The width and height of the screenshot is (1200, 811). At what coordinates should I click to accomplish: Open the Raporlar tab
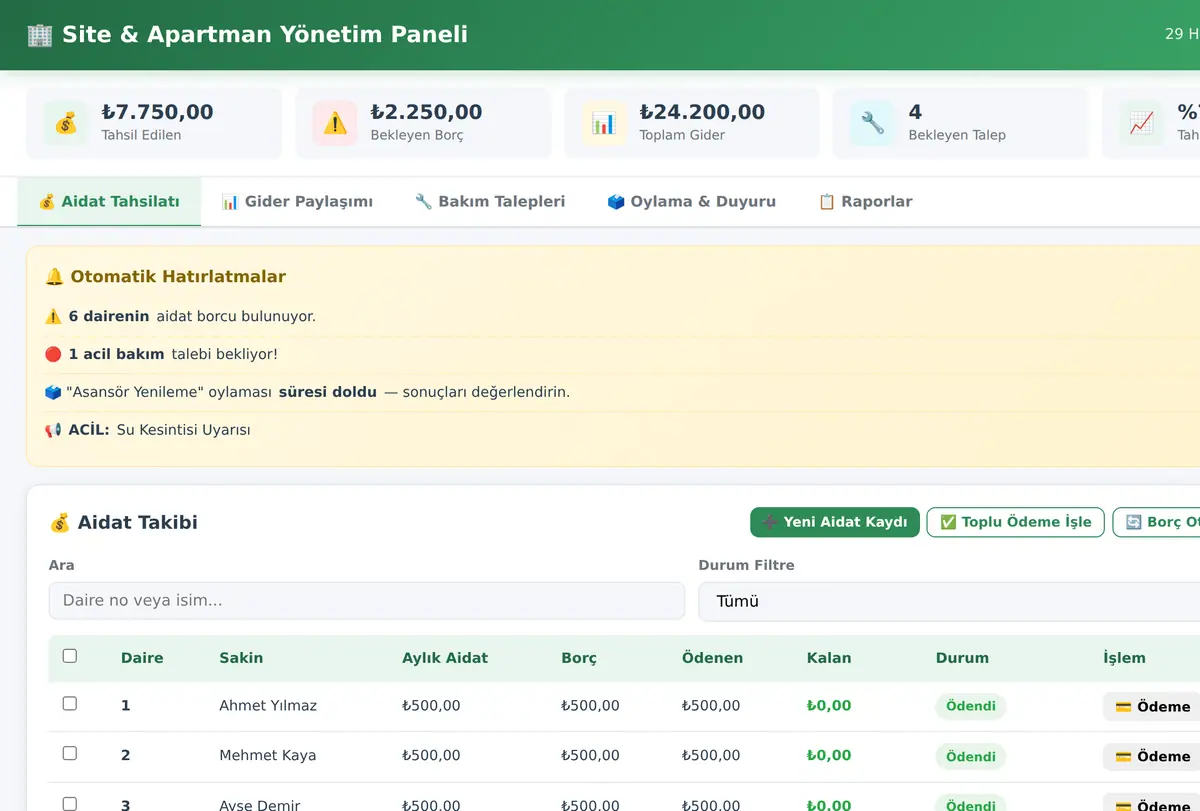(x=865, y=202)
